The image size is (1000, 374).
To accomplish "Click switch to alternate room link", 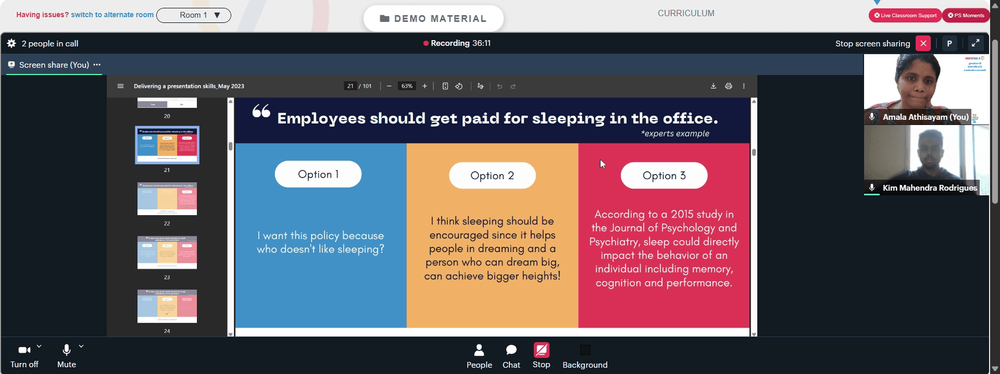I will pyautogui.click(x=112, y=14).
